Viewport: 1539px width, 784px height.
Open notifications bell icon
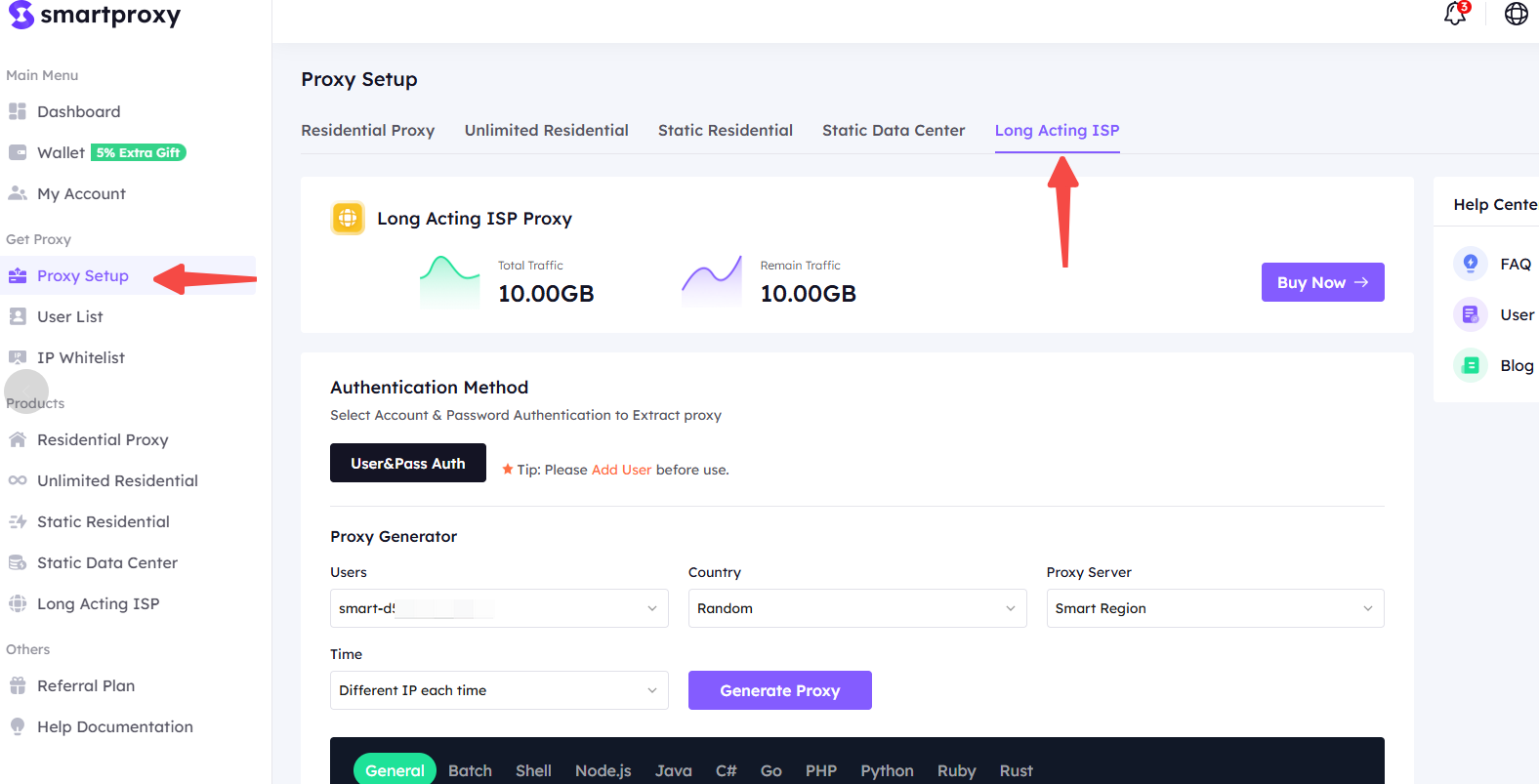(1455, 14)
